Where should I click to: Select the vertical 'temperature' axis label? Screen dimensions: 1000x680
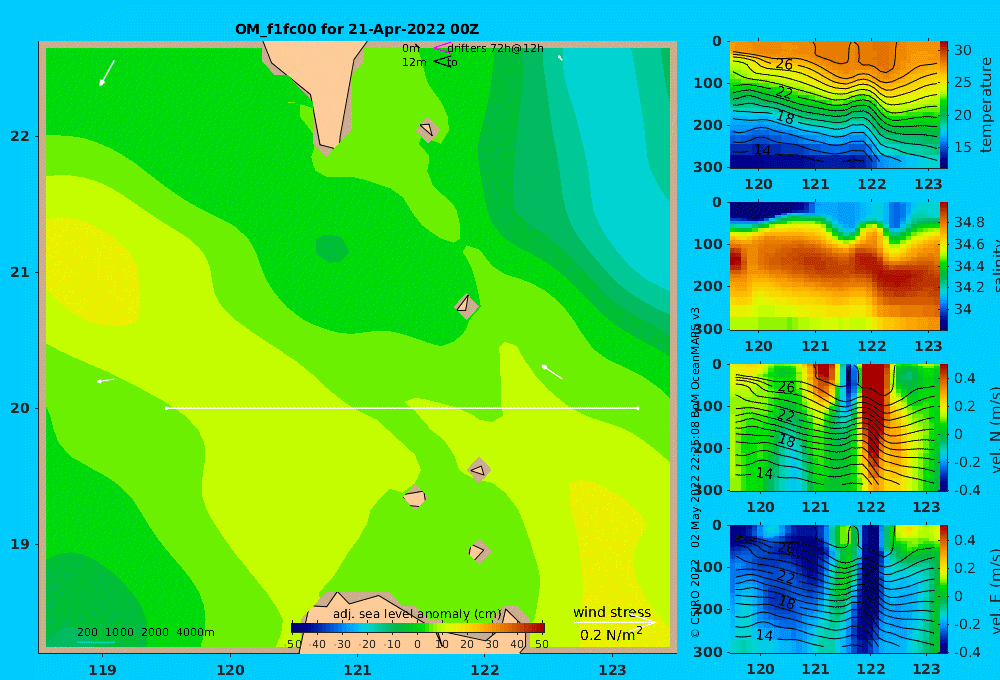tap(986, 105)
